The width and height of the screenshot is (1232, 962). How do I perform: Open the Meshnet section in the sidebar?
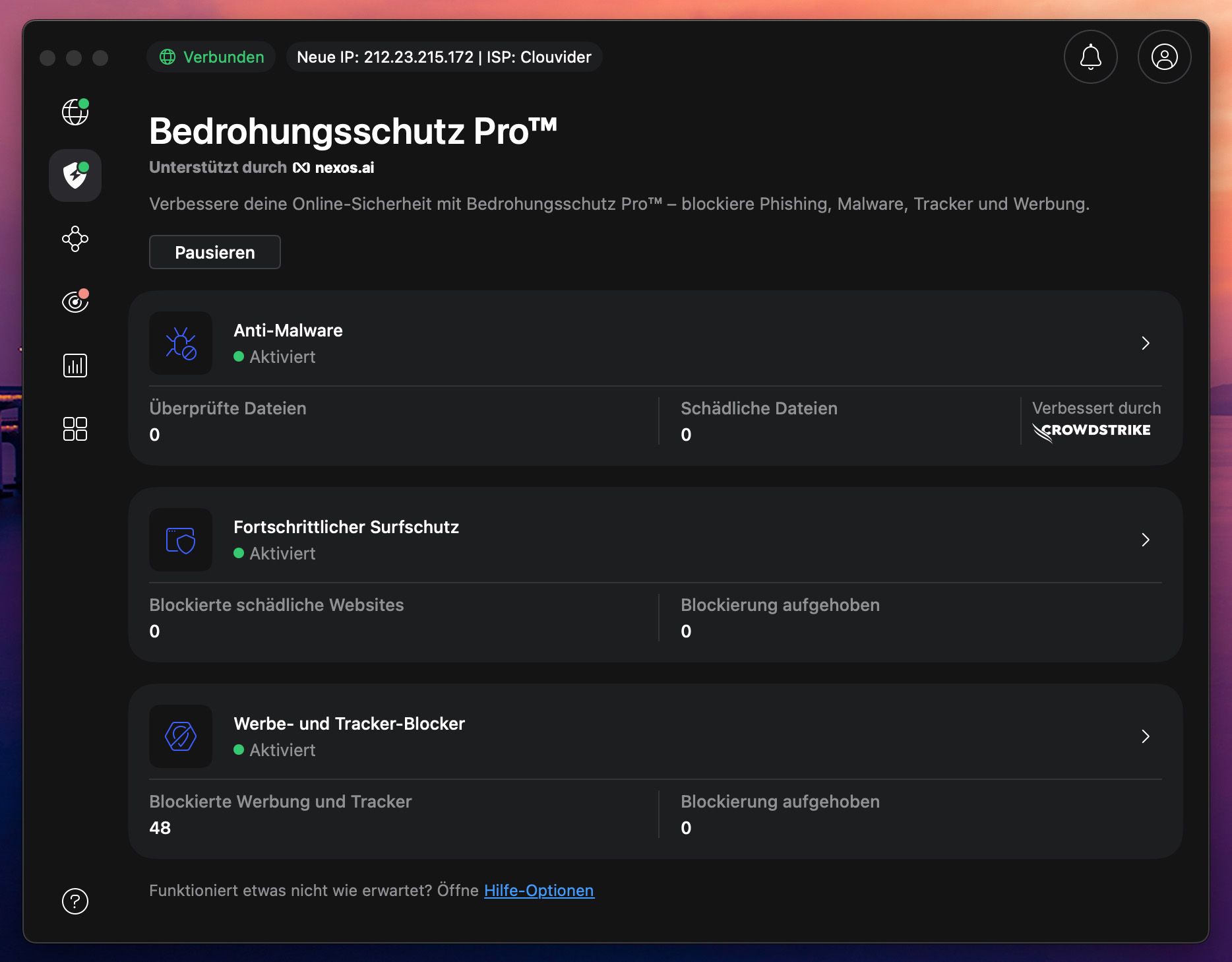(x=75, y=240)
